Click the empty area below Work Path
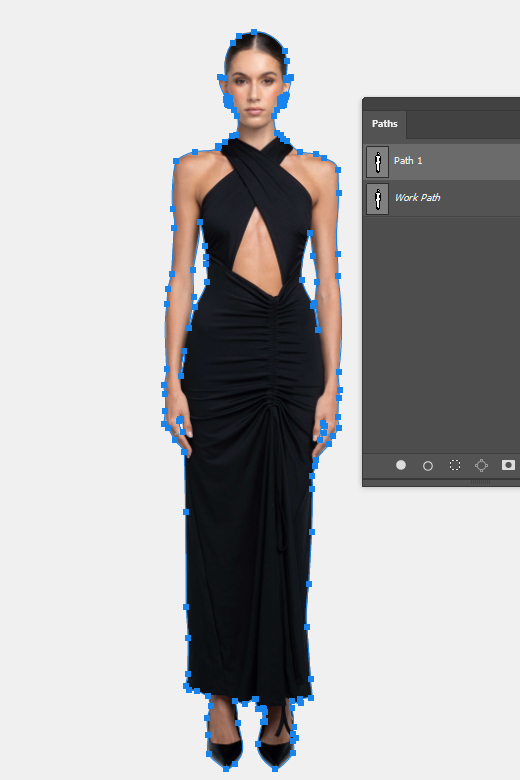 (442, 334)
